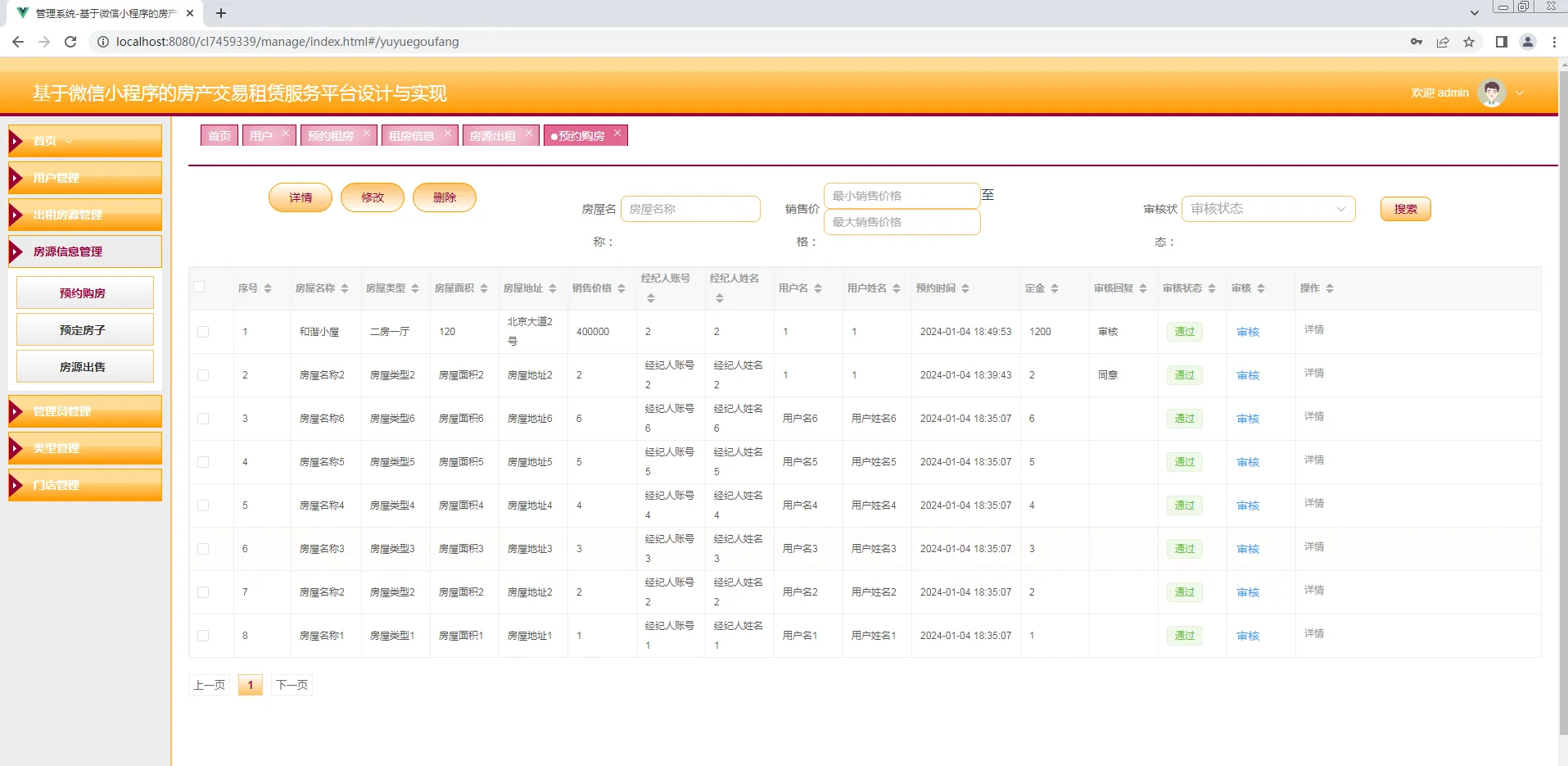1568x766 pixels.
Task: Go to the 上一页 pagination button
Action: pos(210,685)
